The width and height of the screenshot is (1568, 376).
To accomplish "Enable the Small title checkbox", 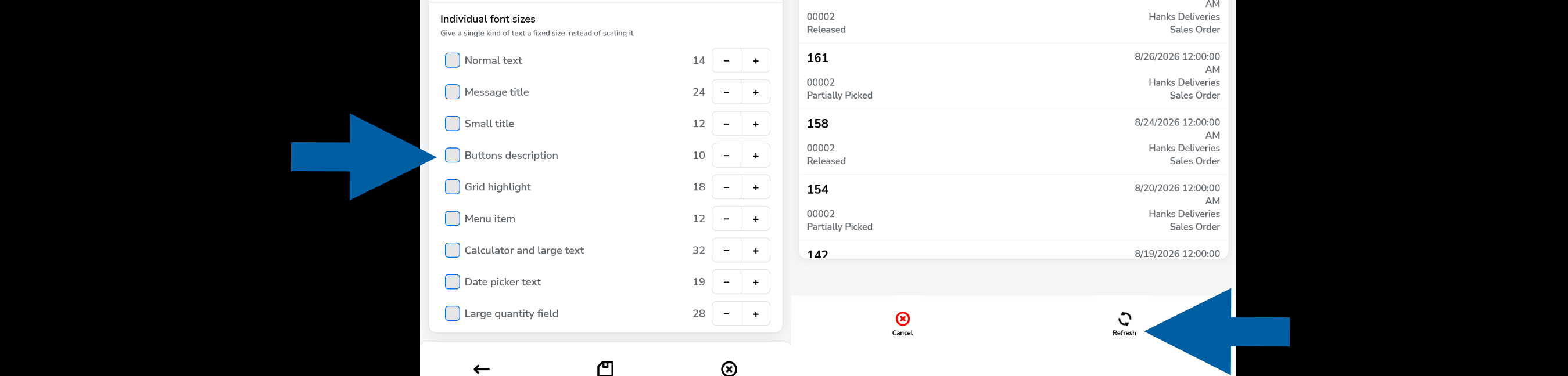I will tap(452, 124).
